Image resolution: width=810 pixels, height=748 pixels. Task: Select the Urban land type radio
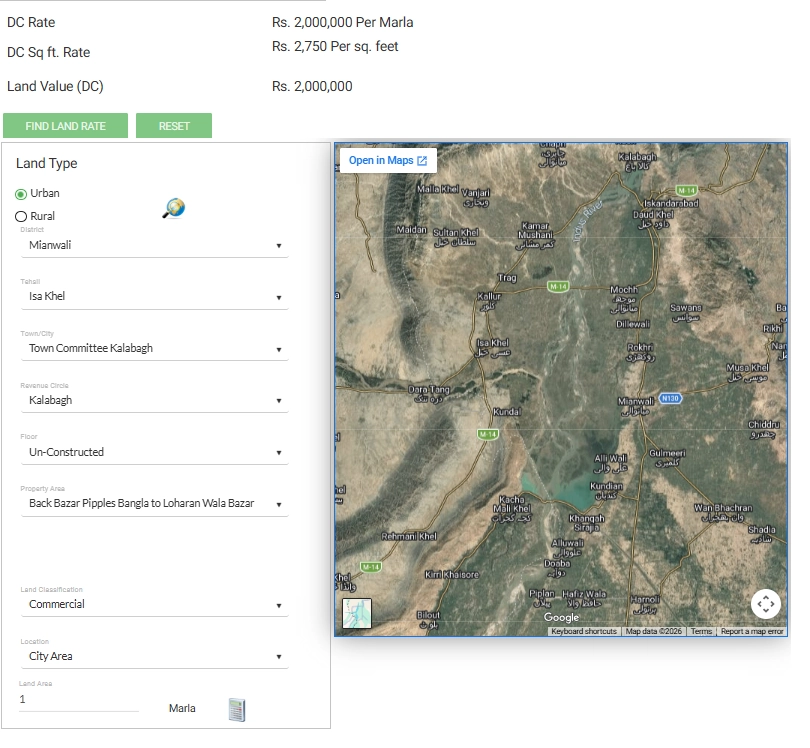pos(21,194)
